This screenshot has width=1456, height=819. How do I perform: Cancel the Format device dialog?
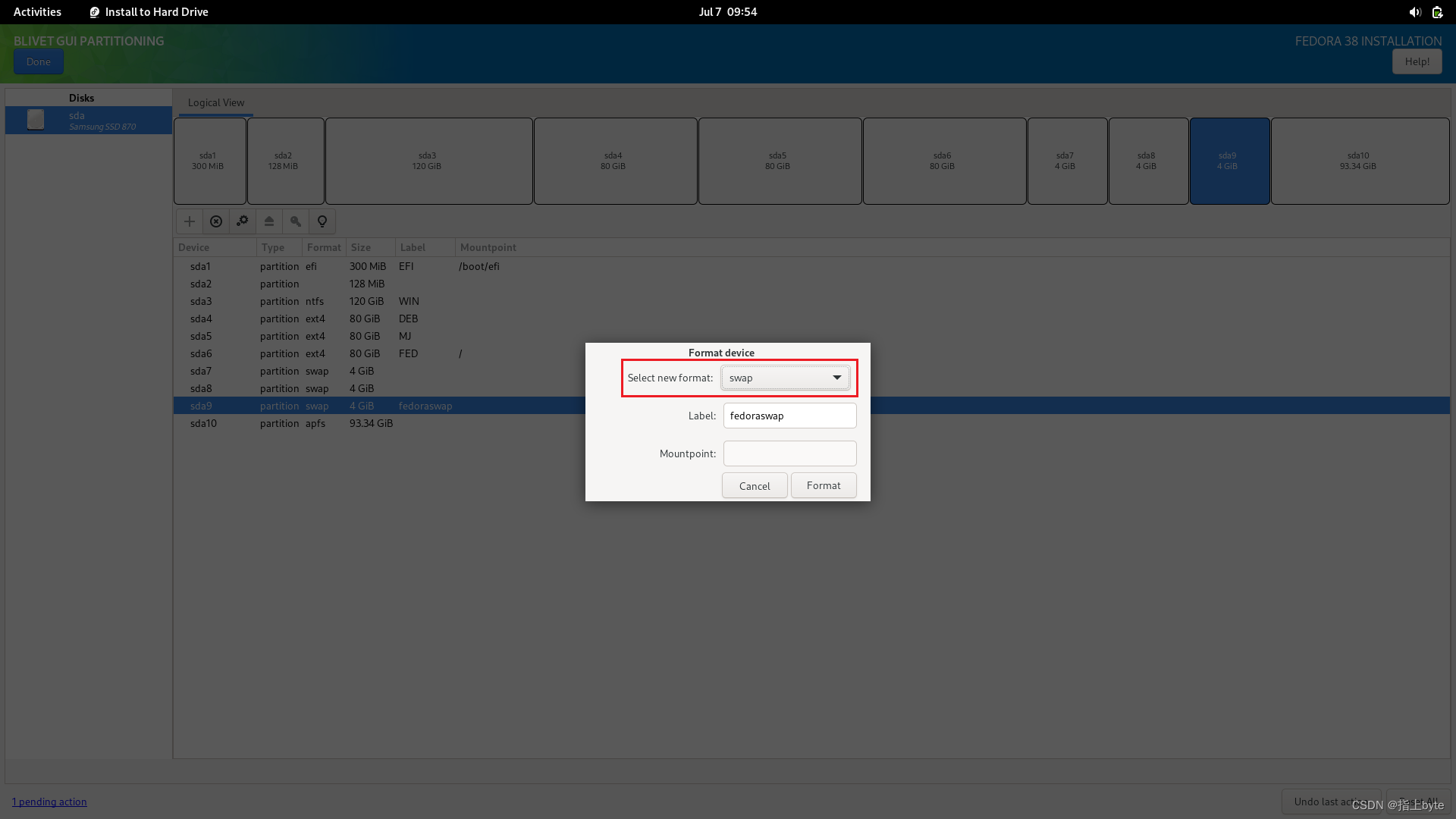click(x=754, y=485)
